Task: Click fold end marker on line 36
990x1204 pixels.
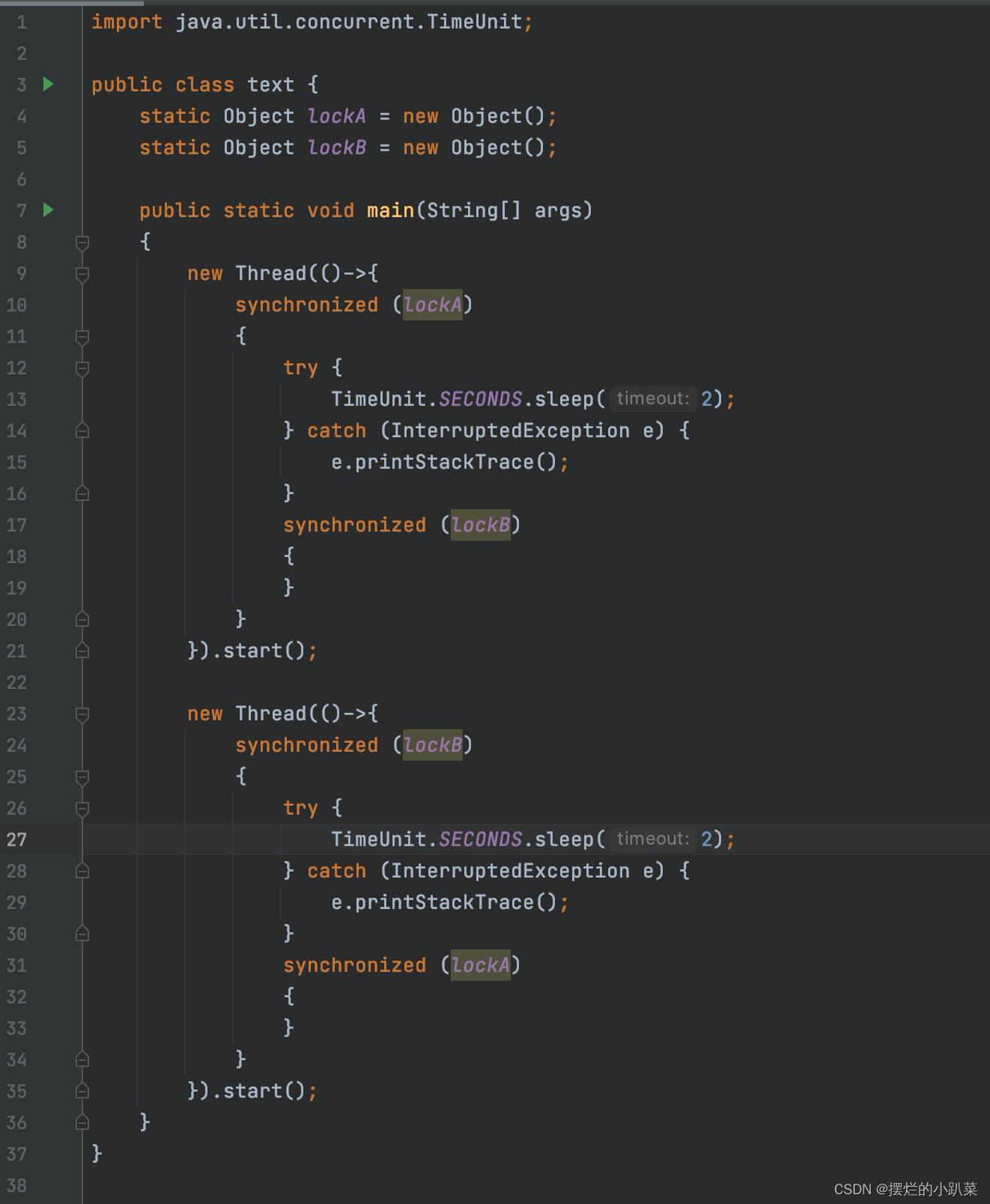Action: coord(82,1122)
